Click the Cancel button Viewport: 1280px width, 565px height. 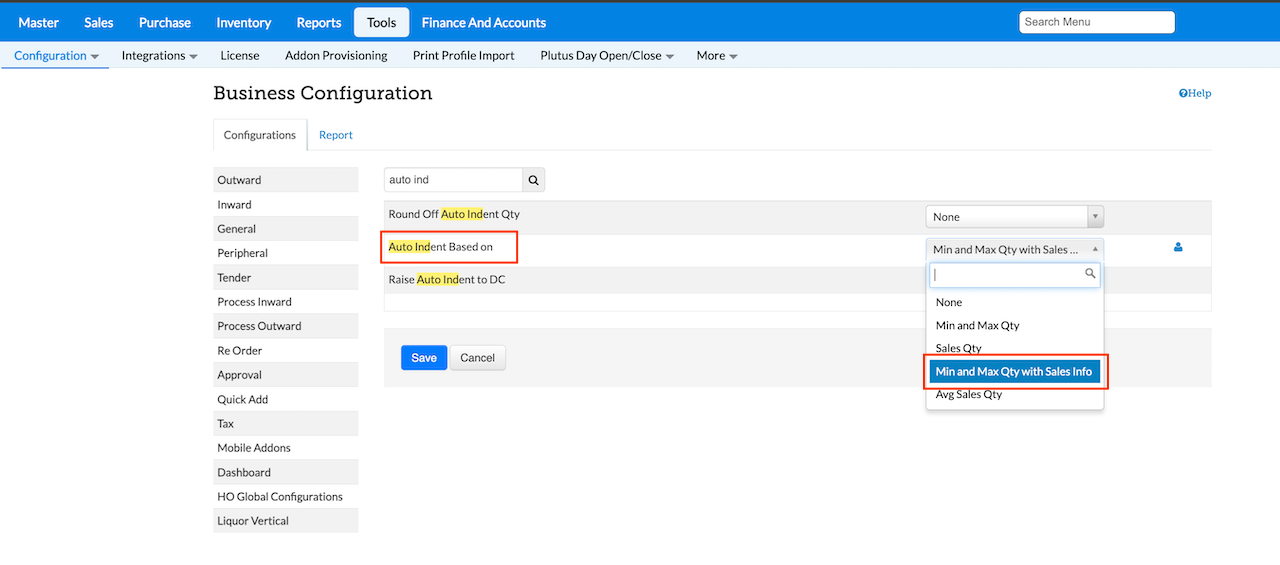point(478,358)
